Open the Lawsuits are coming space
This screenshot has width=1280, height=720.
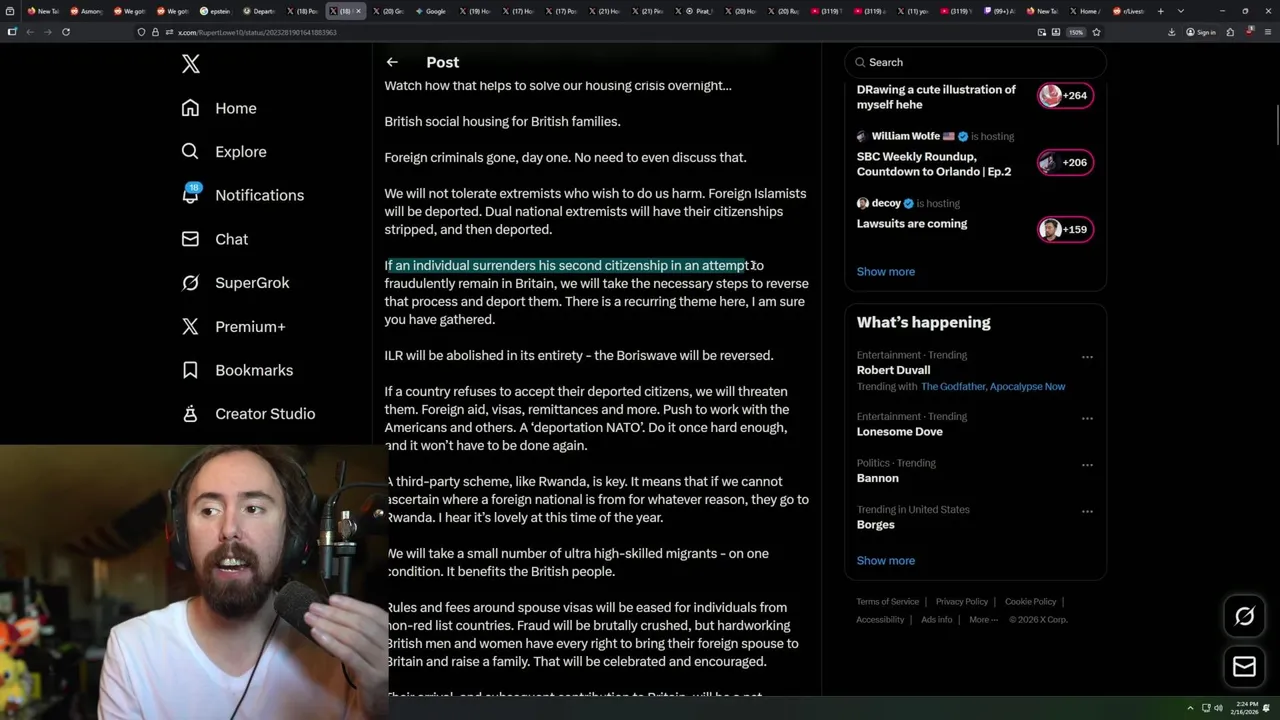coord(911,224)
